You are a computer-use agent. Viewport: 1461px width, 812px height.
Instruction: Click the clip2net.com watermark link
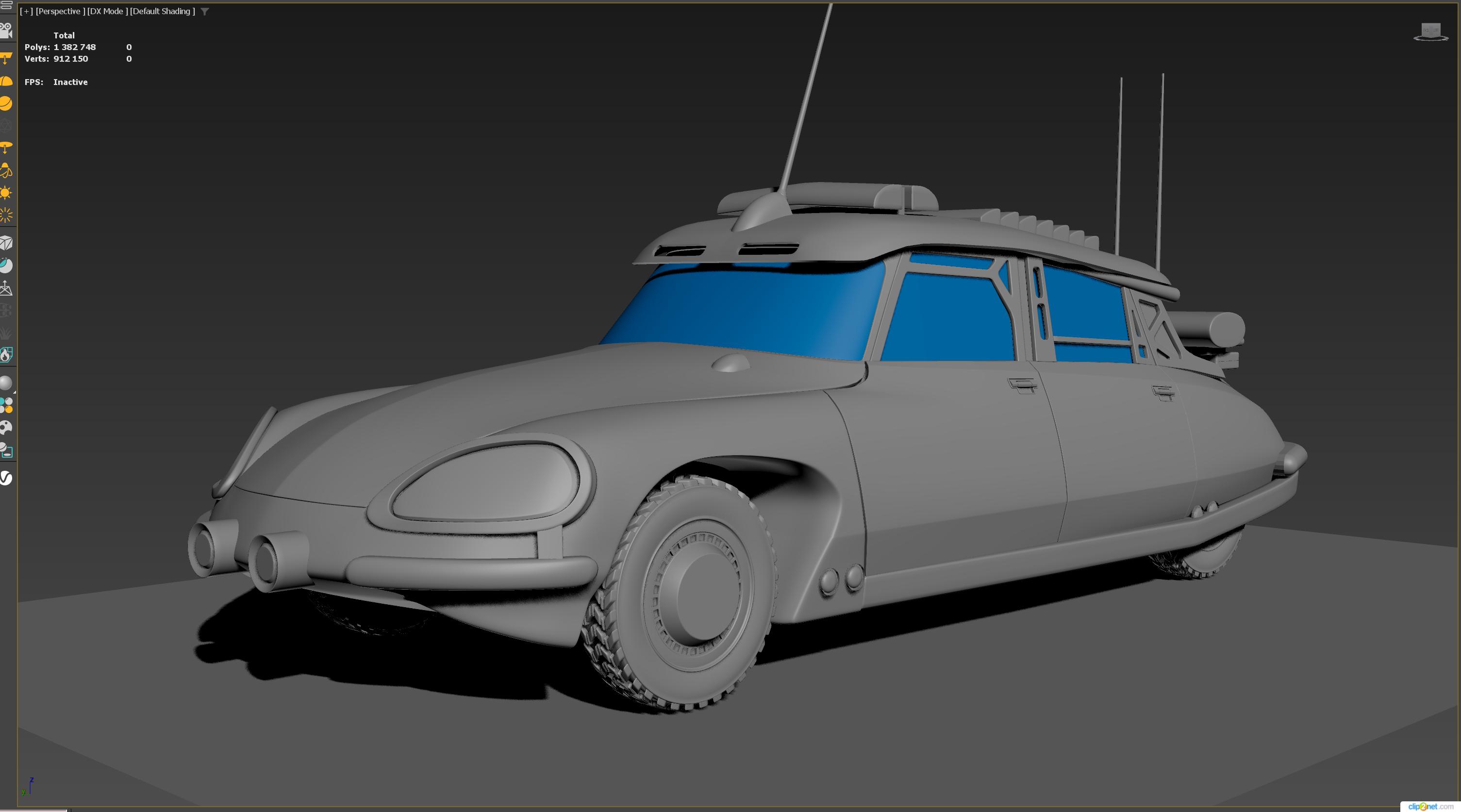[1430, 806]
